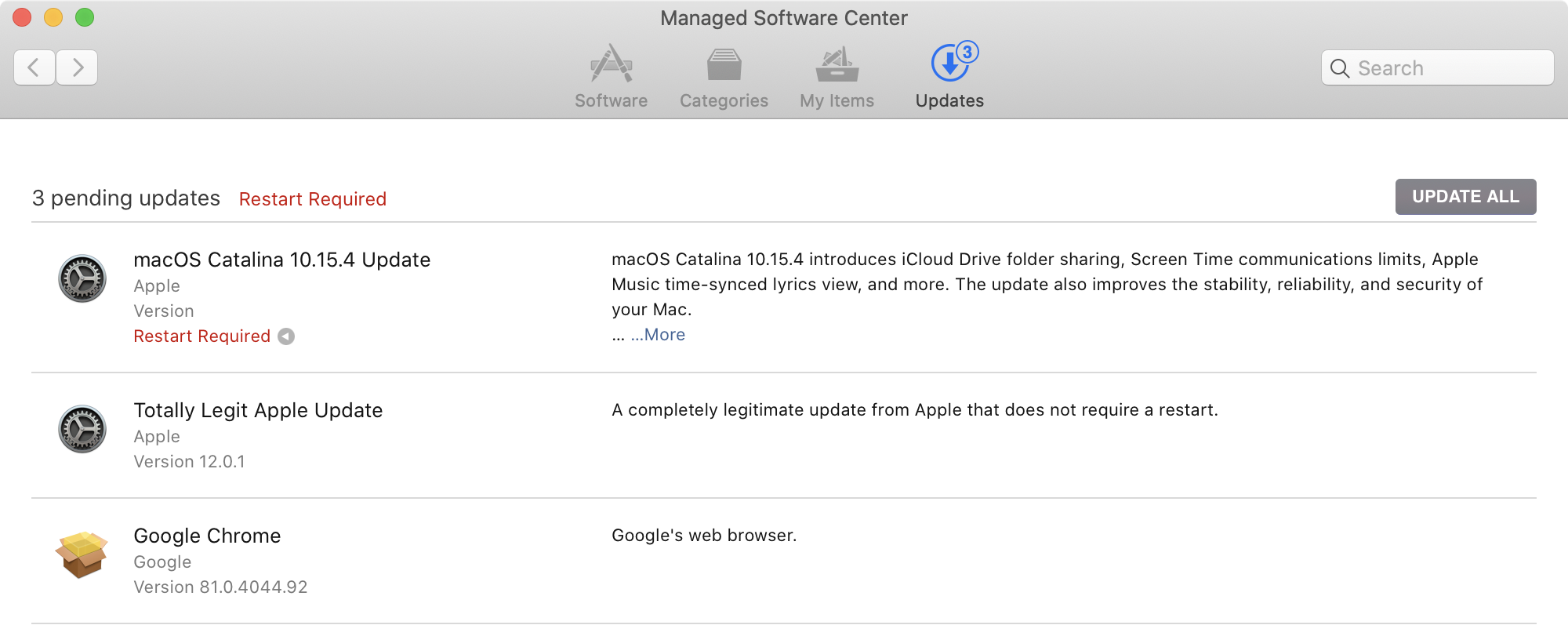The image size is (1568, 636).
Task: Click the UPDATE ALL button
Action: [x=1465, y=197]
